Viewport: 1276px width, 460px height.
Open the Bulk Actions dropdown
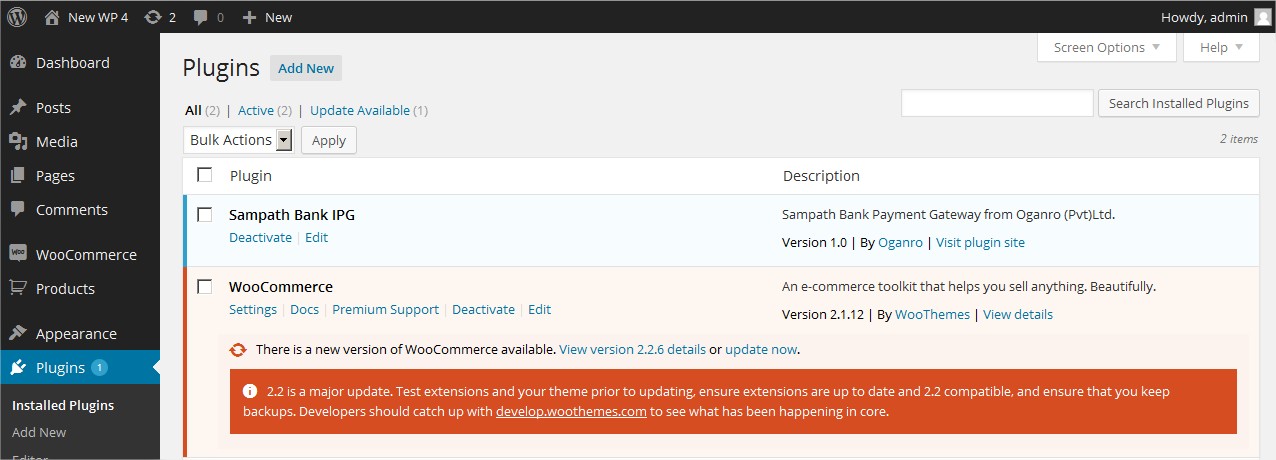click(x=238, y=140)
